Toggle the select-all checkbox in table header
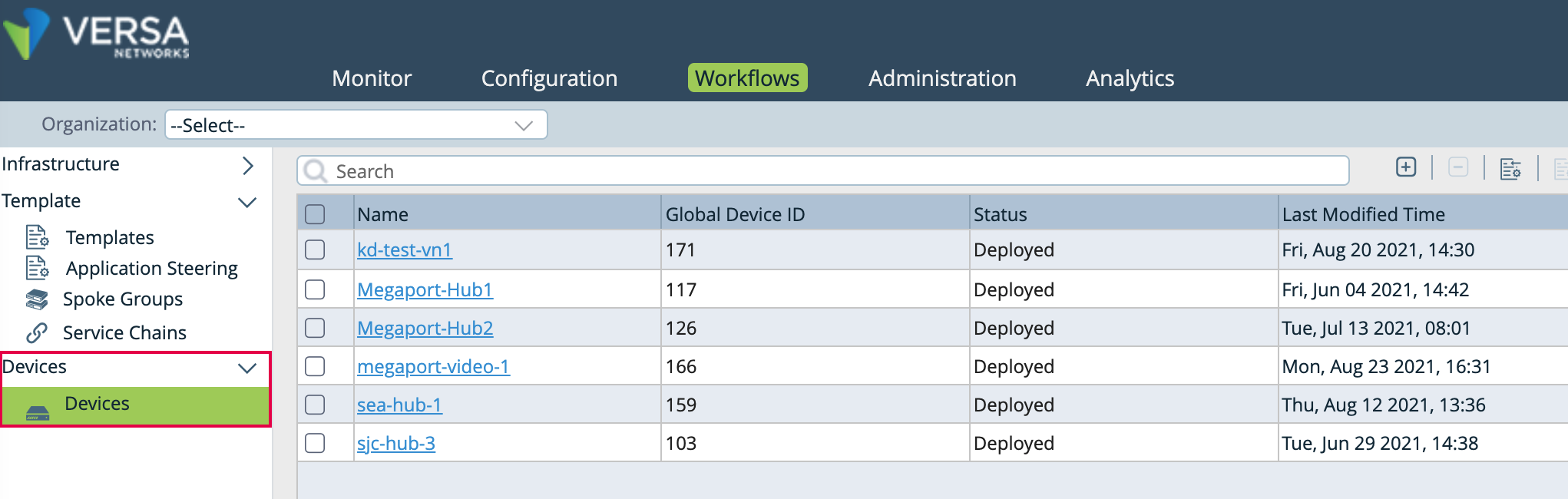 (x=315, y=214)
